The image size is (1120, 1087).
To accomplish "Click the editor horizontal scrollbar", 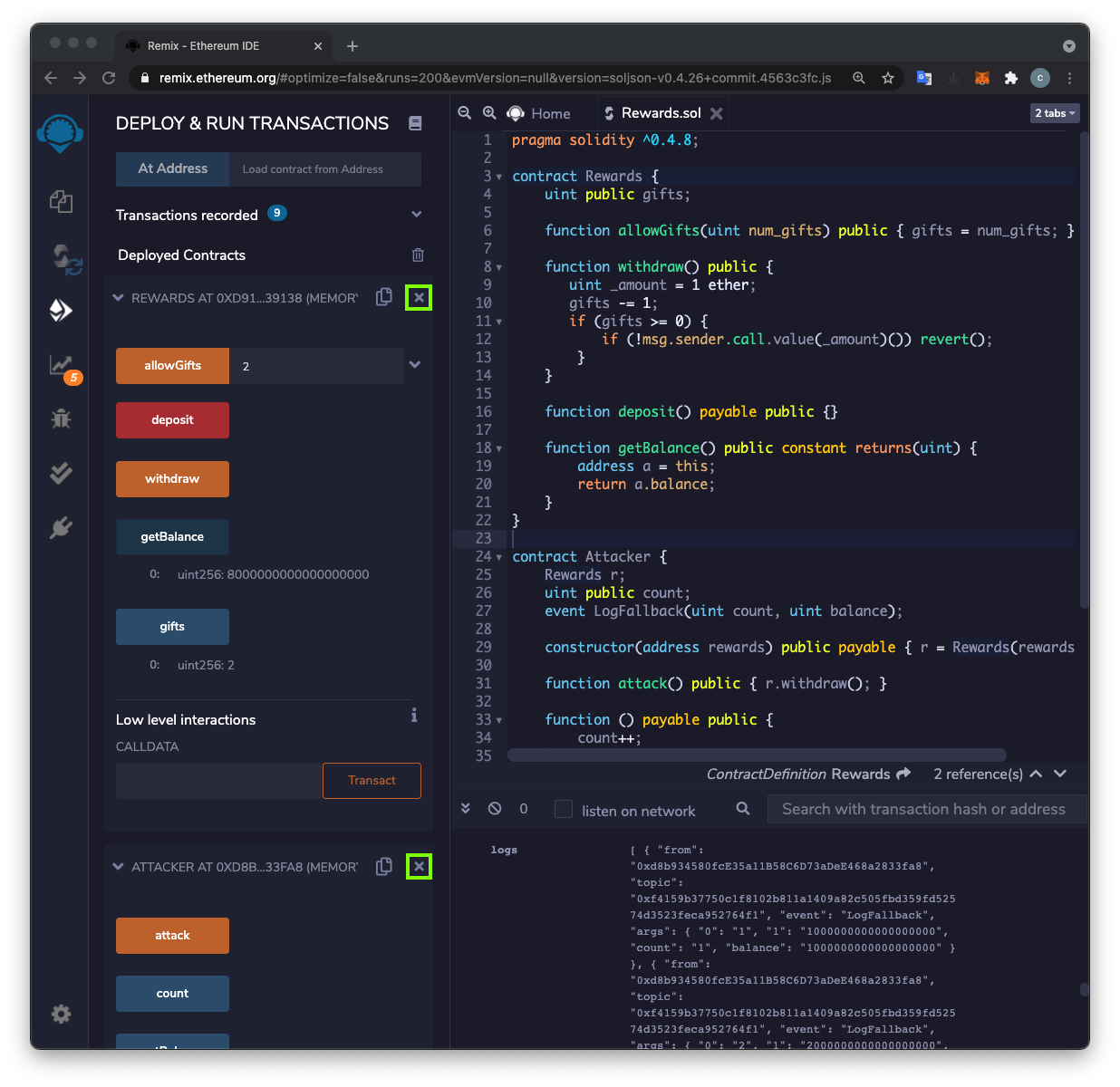I will pos(757,755).
